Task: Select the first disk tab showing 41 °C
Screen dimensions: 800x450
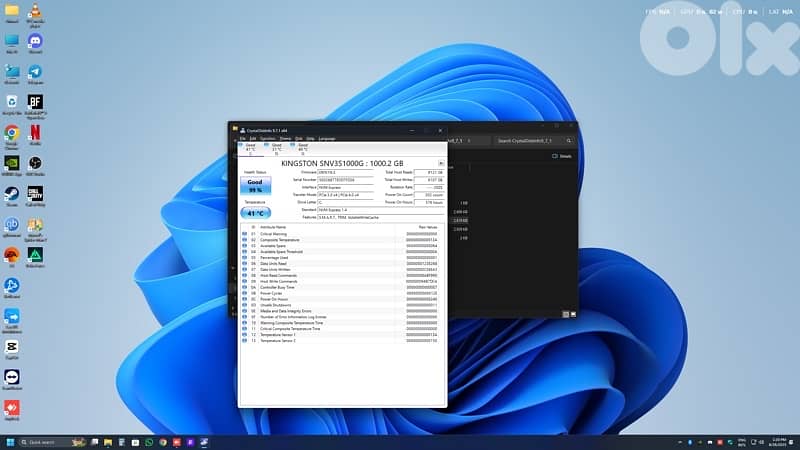Action: 251,149
